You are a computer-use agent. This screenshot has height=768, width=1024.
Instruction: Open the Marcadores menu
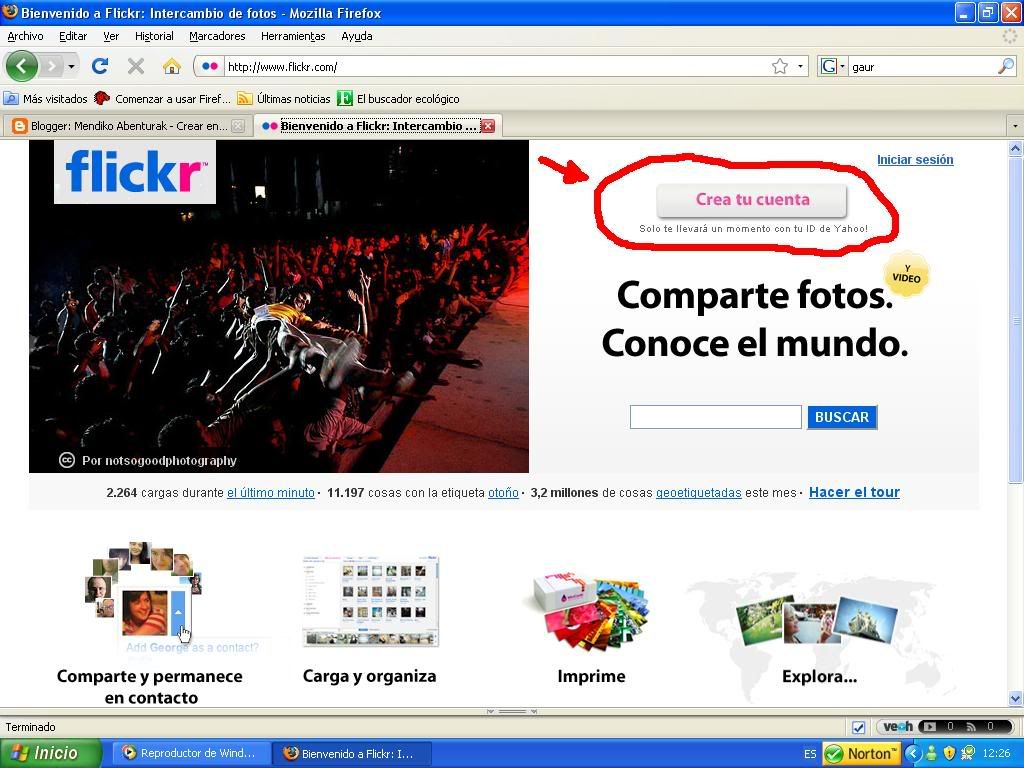point(217,36)
